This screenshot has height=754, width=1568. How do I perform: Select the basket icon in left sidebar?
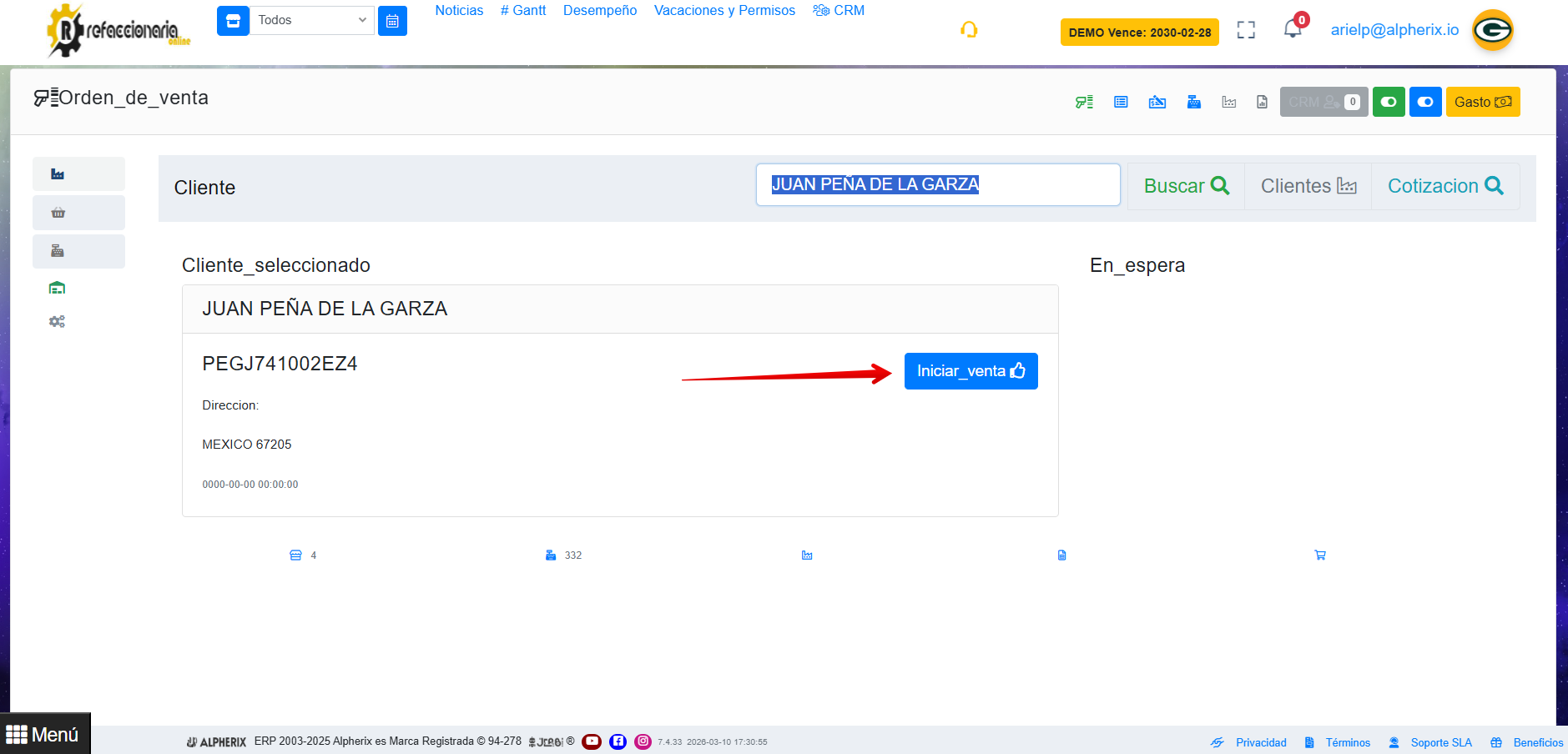(x=58, y=213)
